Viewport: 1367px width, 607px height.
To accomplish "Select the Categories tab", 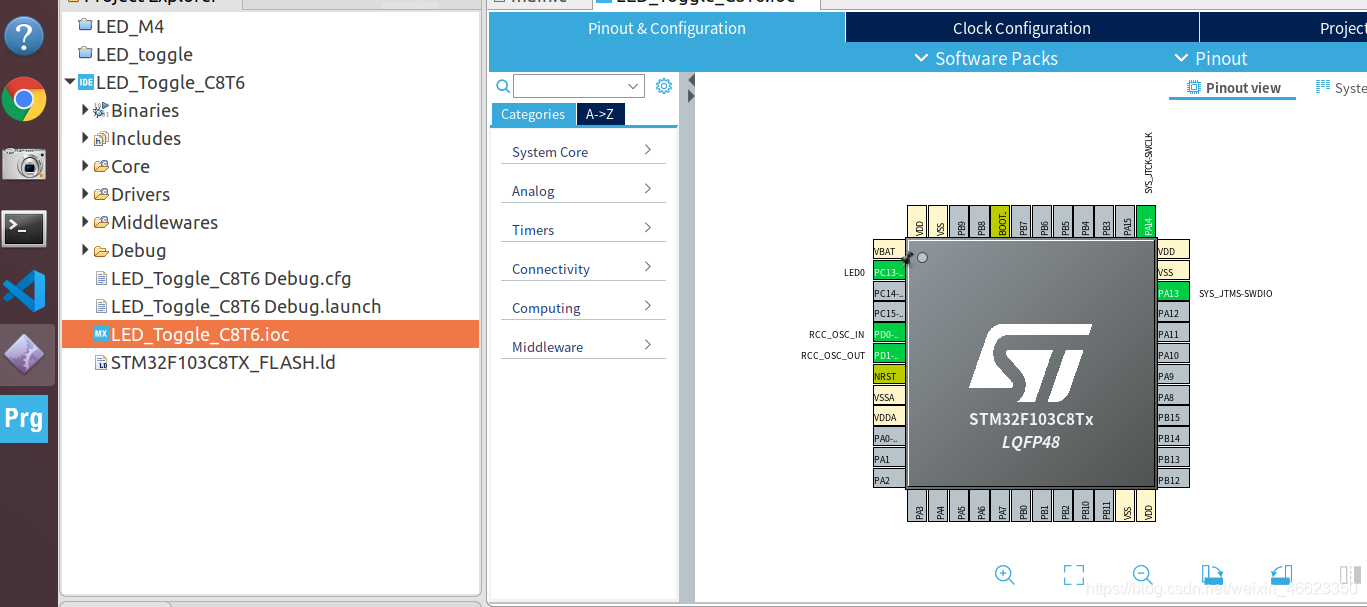I will point(533,114).
